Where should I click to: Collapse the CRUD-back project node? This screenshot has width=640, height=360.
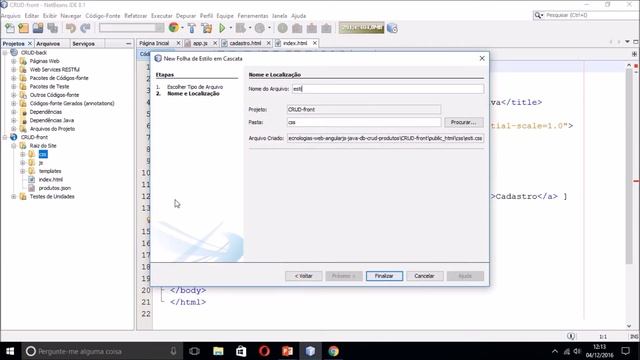pyautogui.click(x=5, y=53)
